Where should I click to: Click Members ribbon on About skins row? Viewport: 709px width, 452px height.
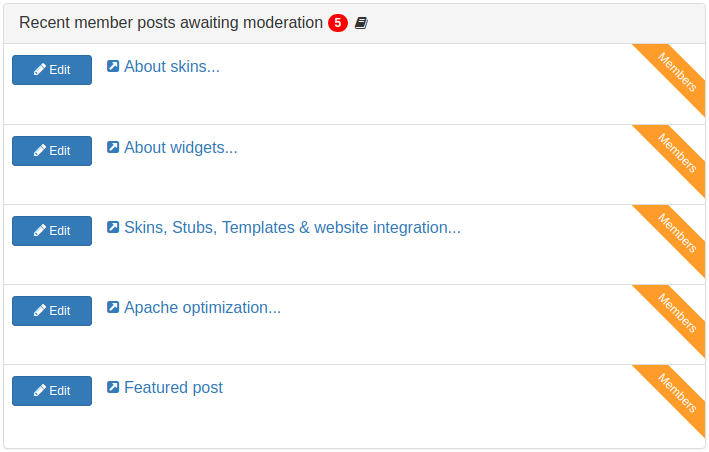(677, 72)
